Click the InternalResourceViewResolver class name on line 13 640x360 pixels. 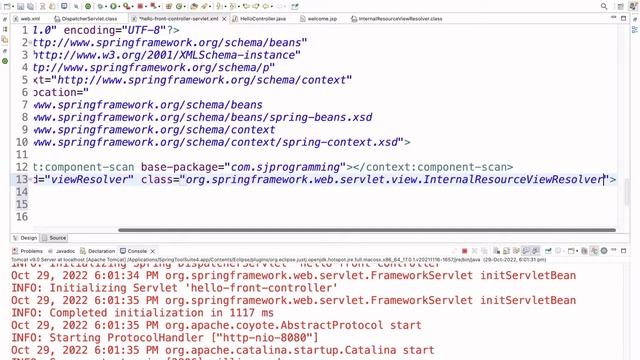(x=513, y=180)
